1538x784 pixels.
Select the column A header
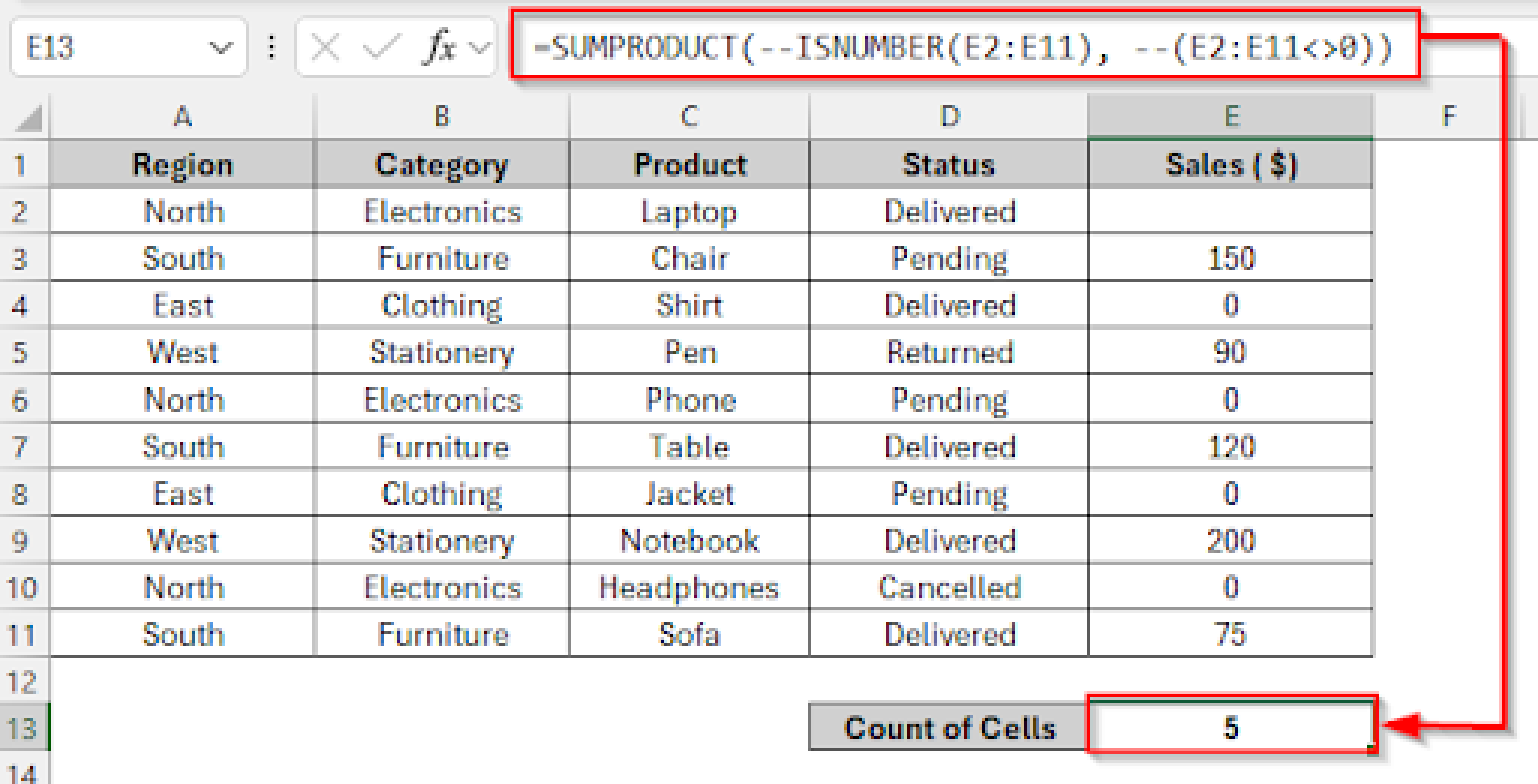click(182, 116)
